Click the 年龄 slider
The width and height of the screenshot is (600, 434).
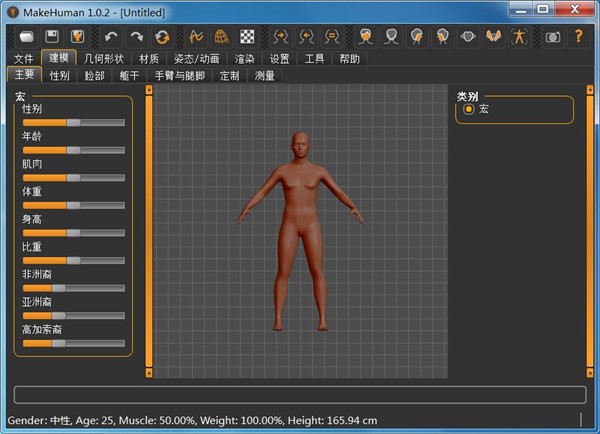click(x=73, y=149)
